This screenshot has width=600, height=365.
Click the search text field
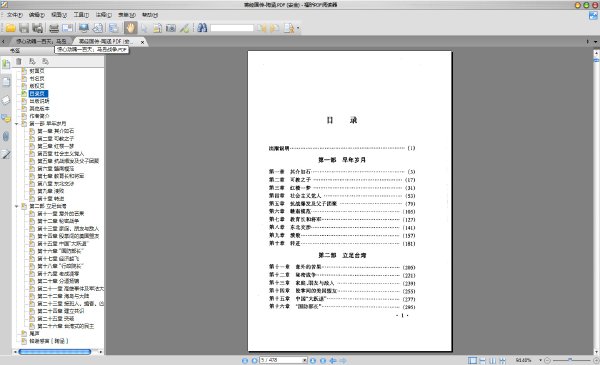tap(232, 28)
